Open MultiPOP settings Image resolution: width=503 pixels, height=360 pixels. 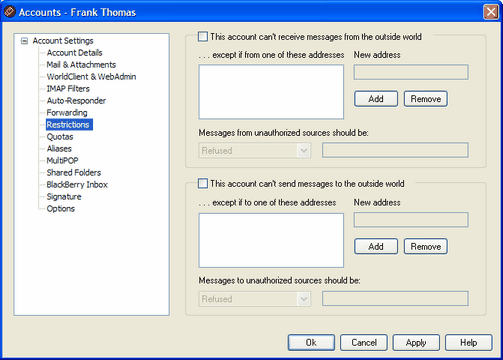click(x=62, y=161)
